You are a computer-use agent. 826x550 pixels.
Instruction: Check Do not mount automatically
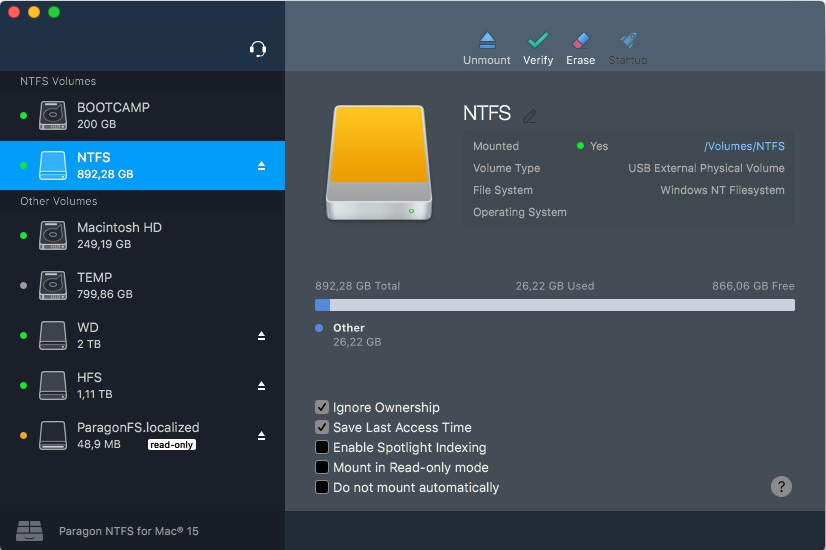pyautogui.click(x=322, y=487)
